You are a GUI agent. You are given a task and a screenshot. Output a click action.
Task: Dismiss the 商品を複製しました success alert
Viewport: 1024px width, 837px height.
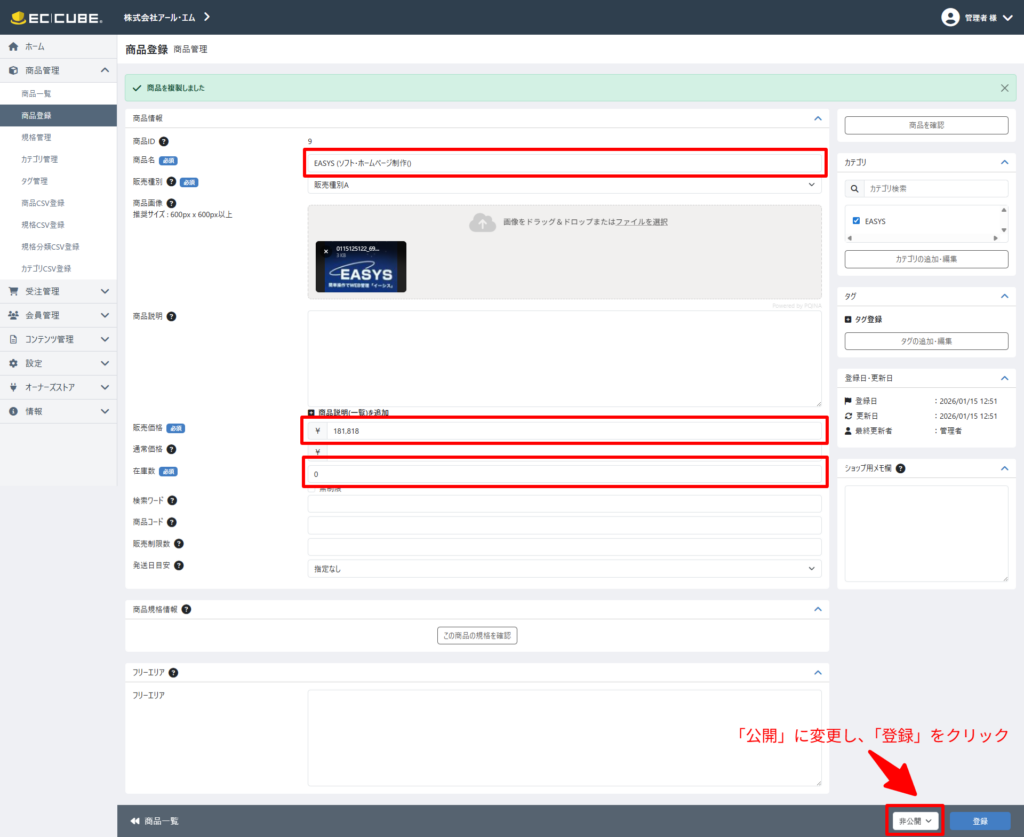1004,88
